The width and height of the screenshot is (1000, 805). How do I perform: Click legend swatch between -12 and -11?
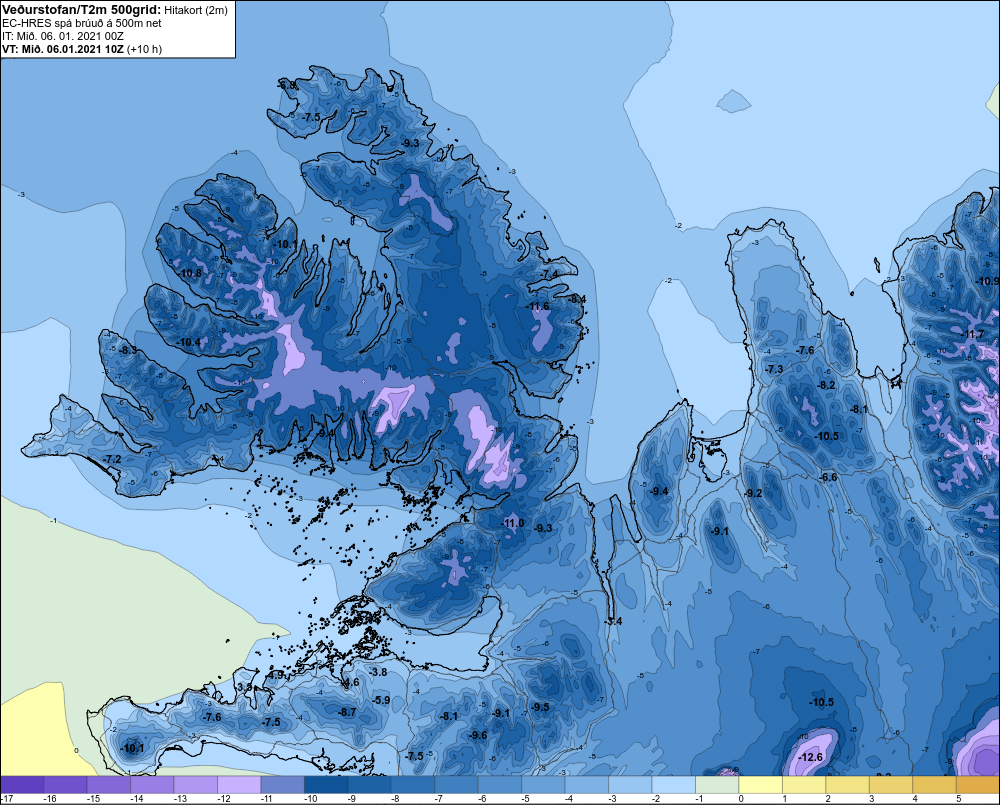point(239,785)
